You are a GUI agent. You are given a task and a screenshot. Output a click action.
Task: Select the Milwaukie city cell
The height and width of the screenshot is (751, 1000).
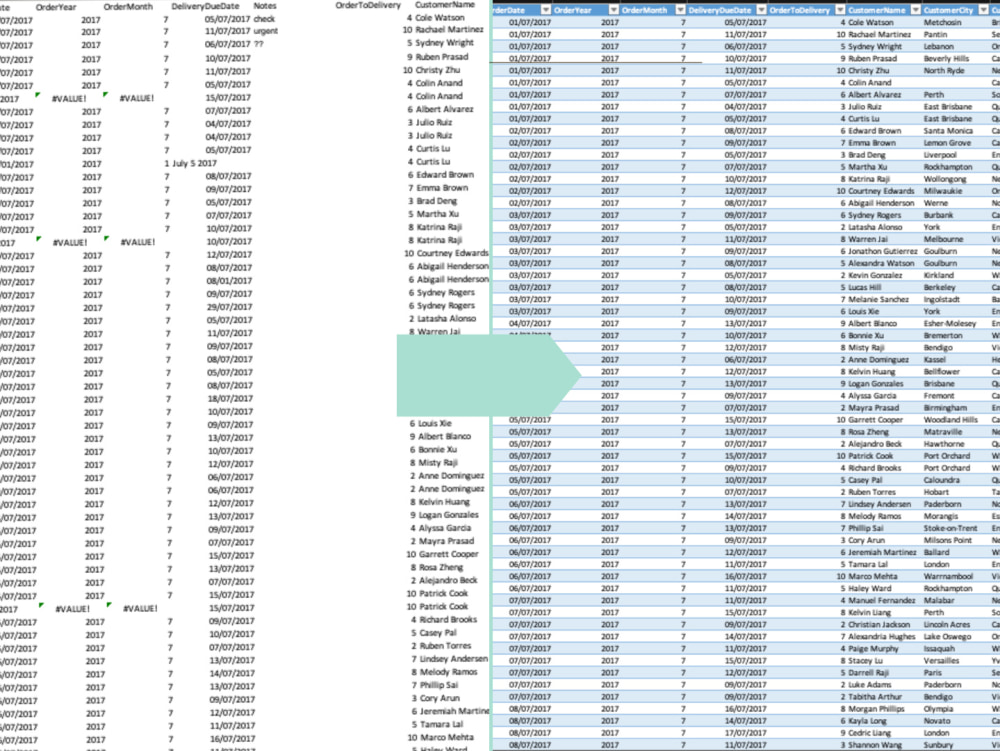pyautogui.click(x=942, y=191)
